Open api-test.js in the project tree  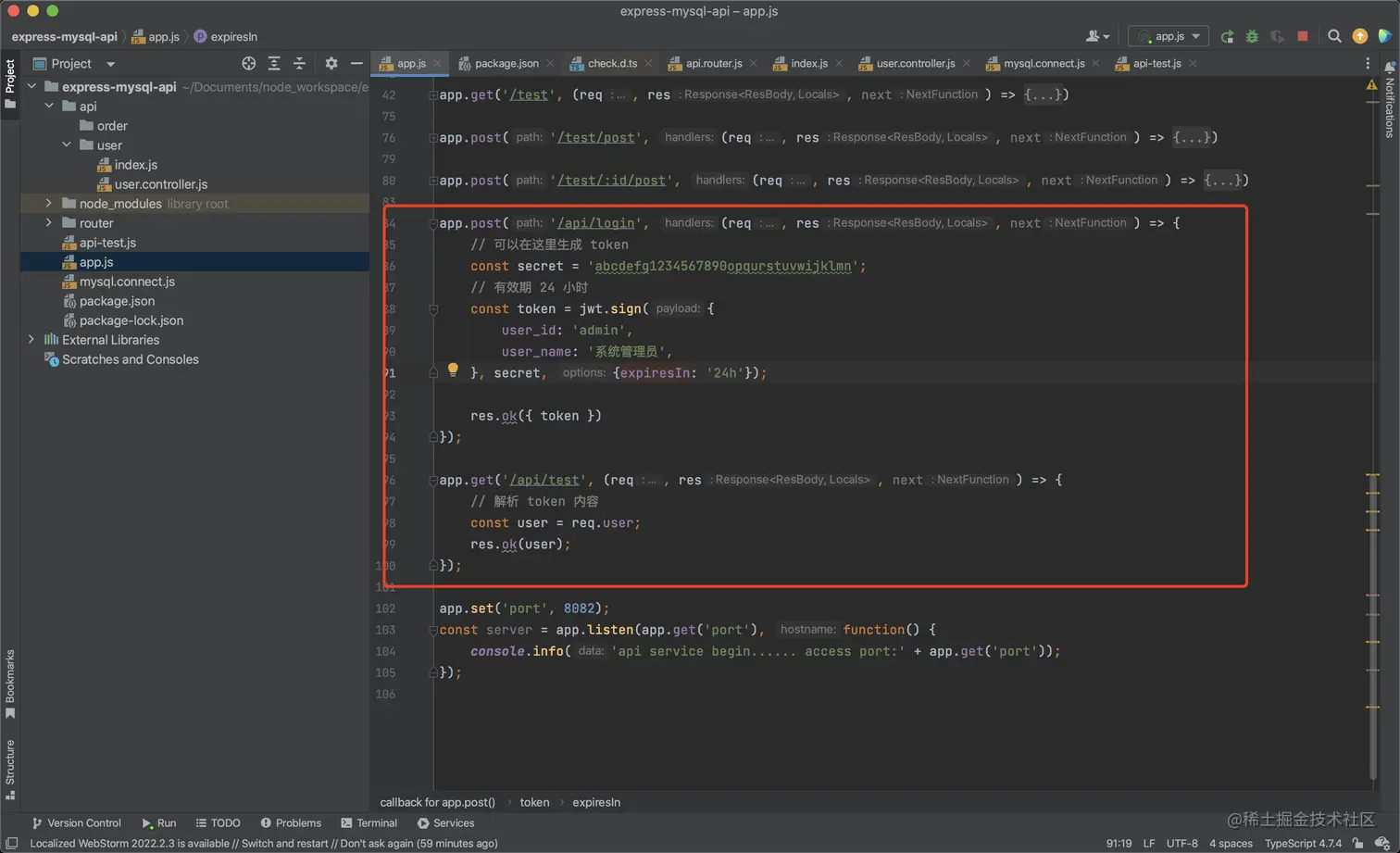(107, 243)
